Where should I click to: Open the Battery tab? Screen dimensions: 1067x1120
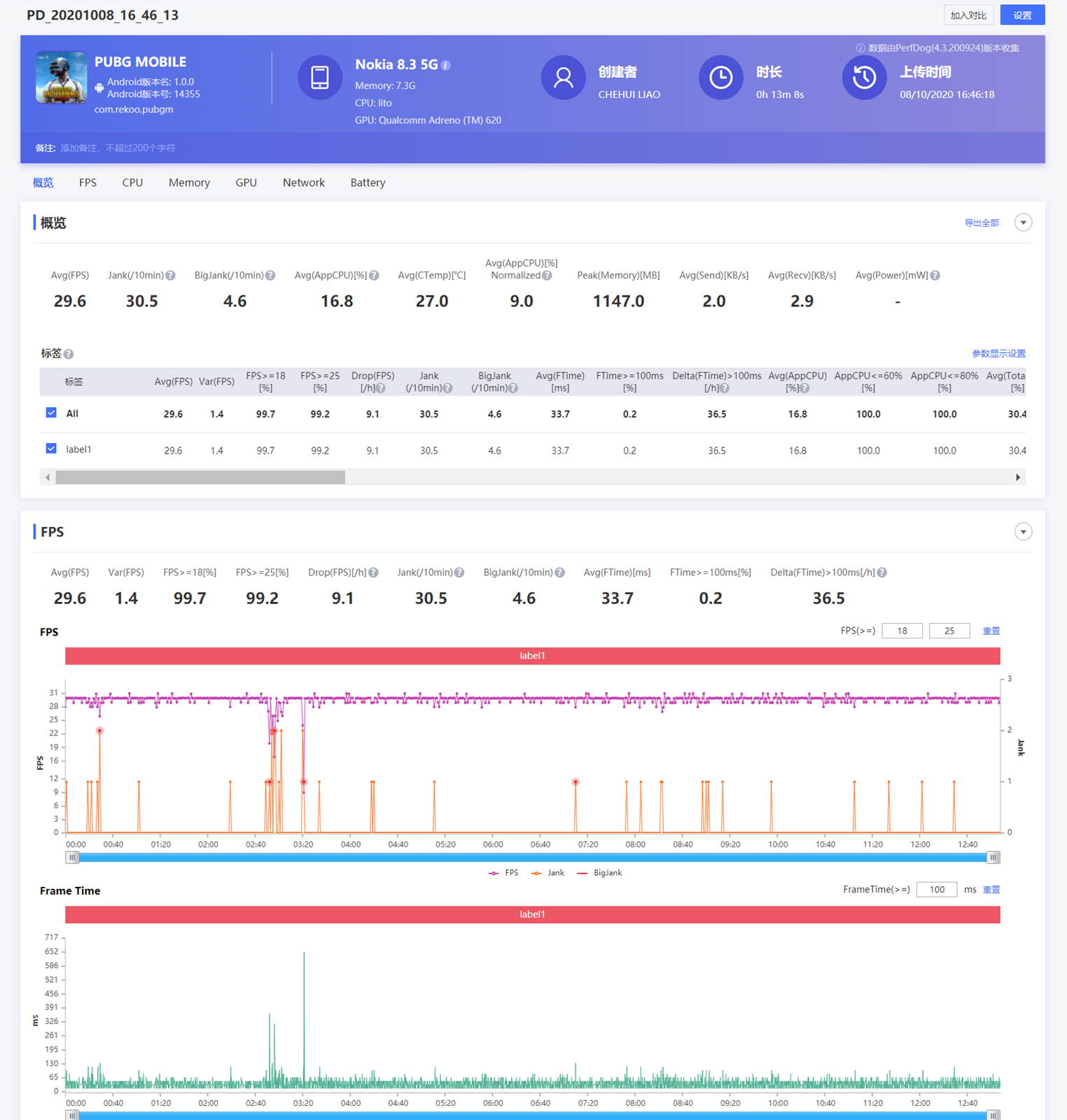click(x=368, y=183)
